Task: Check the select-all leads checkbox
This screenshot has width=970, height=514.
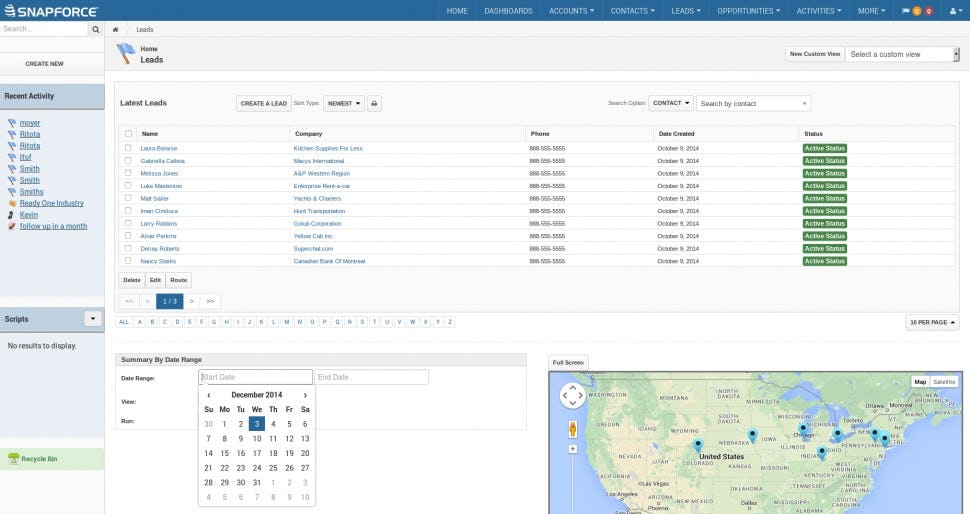Action: (x=128, y=134)
